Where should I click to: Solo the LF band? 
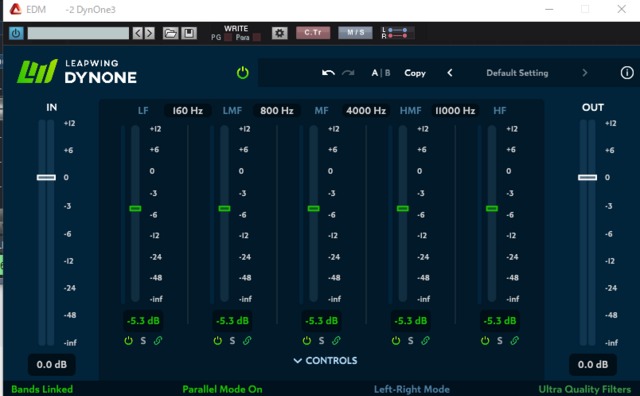point(143,340)
